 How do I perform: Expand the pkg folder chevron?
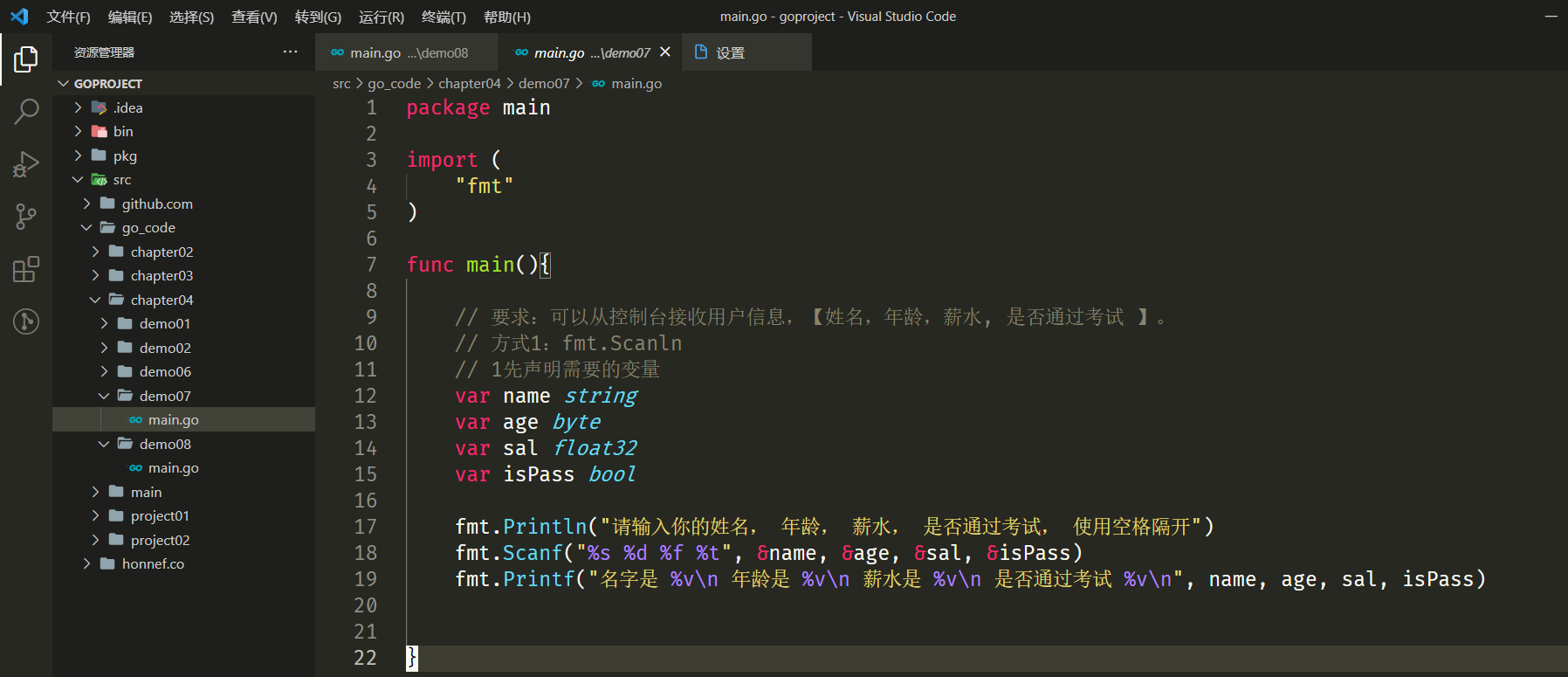78,155
